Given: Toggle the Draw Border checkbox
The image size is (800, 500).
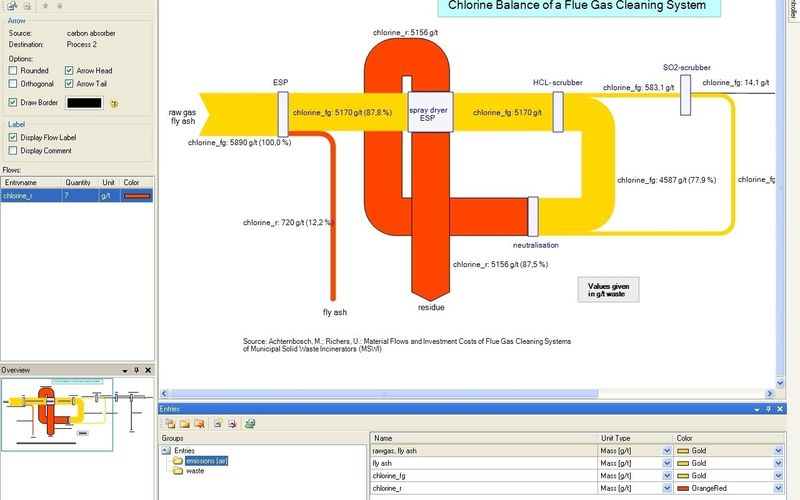Looking at the screenshot, I should pos(13,103).
